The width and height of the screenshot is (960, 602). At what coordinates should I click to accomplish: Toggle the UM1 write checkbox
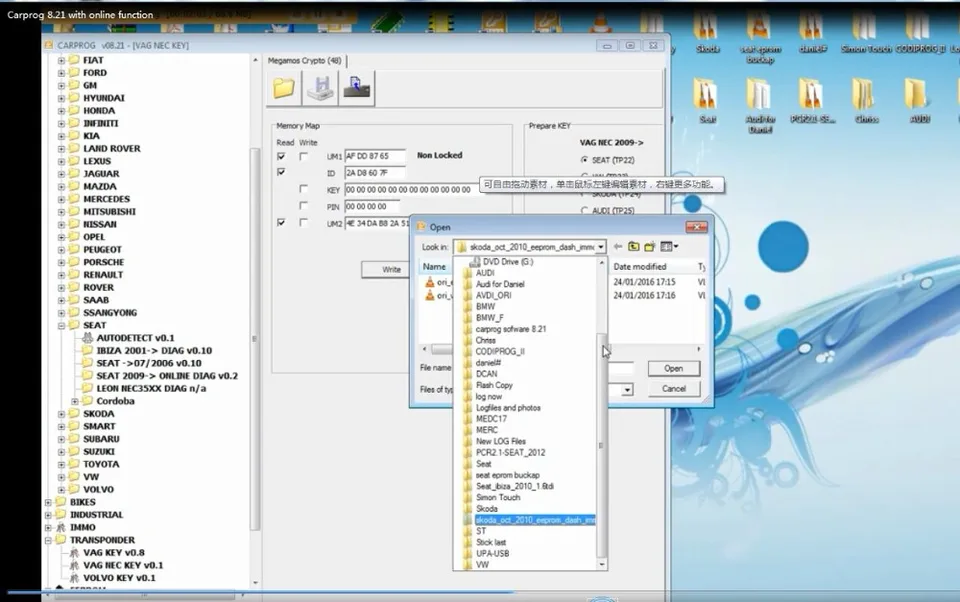tap(304, 157)
